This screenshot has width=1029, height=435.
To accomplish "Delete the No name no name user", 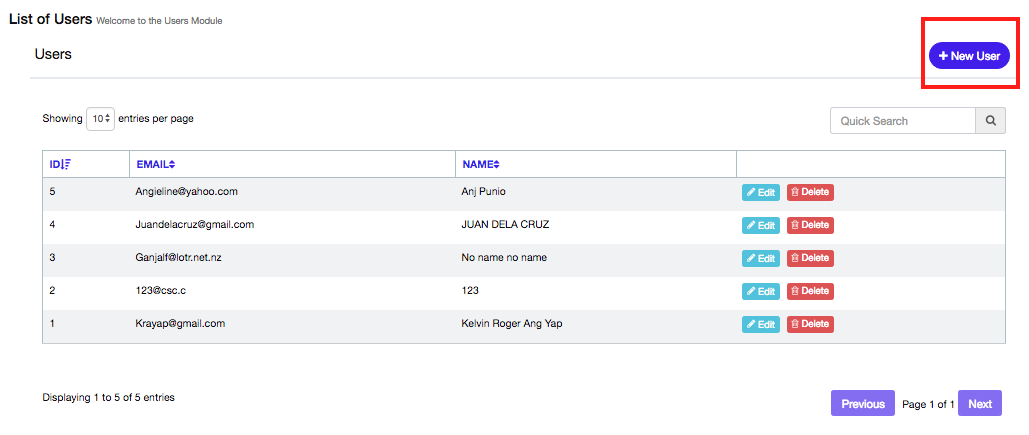I will pos(809,258).
